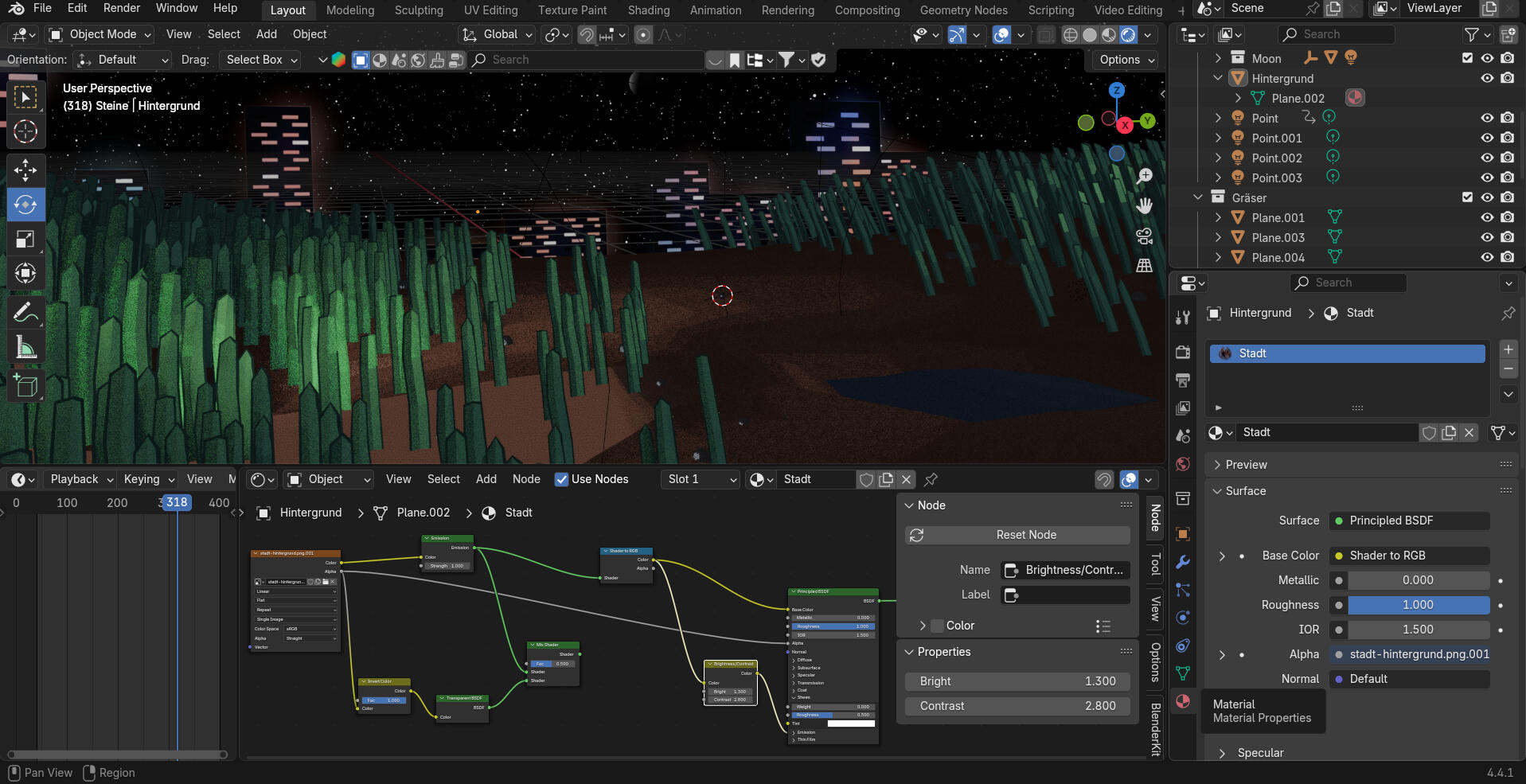Open the viewport Options popover

(x=1125, y=60)
